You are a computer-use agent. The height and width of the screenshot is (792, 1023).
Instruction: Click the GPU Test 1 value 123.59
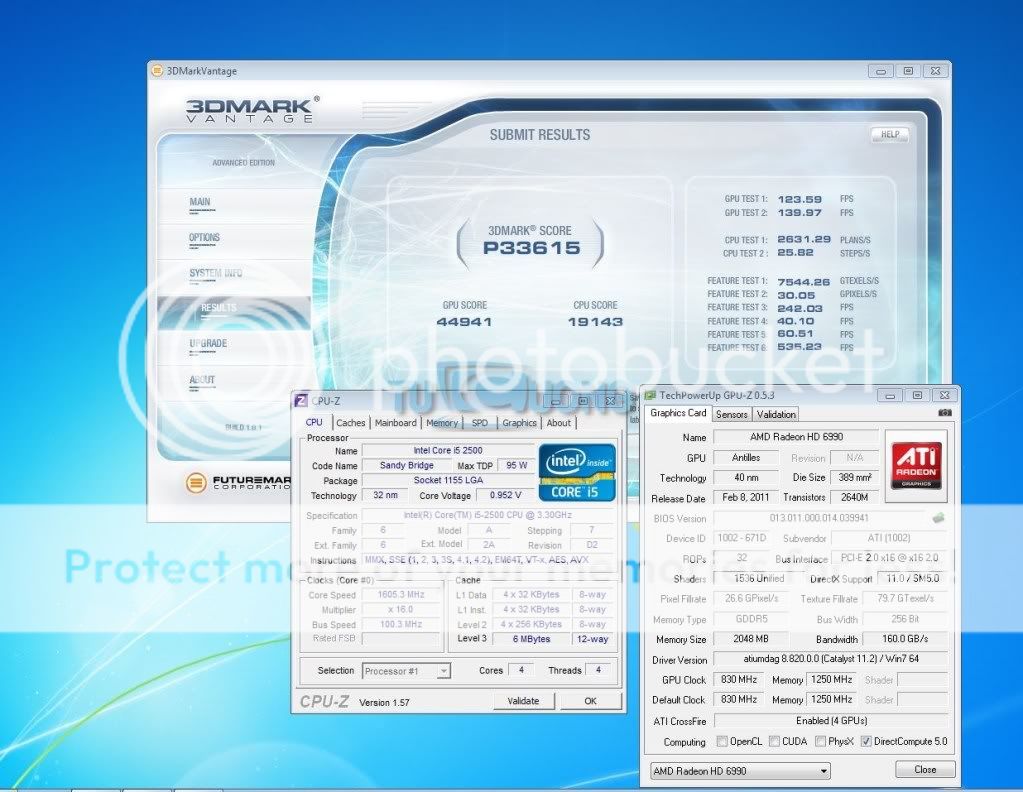(x=799, y=199)
